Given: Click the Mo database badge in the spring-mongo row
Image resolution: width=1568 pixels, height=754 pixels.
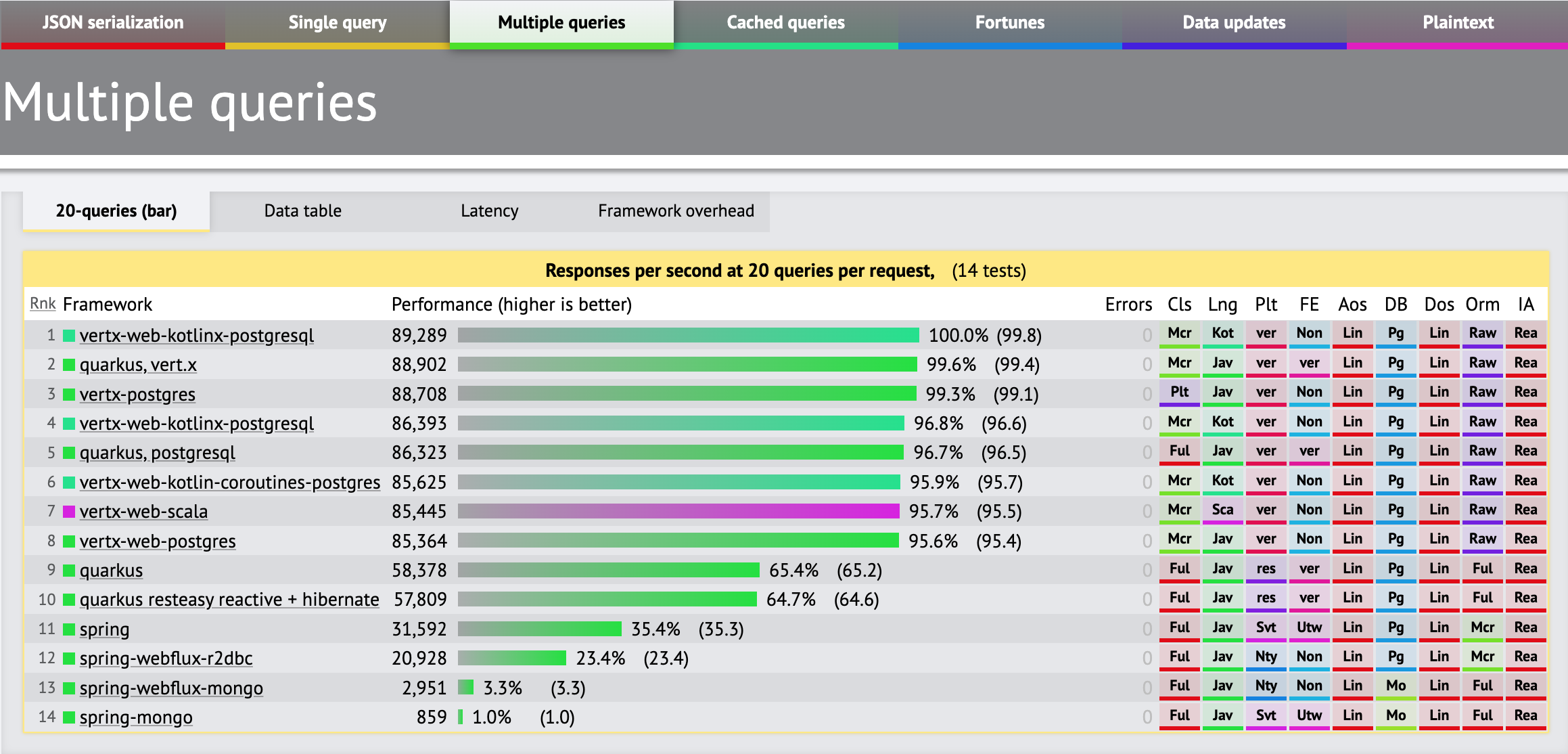Looking at the screenshot, I should 1396,715.
